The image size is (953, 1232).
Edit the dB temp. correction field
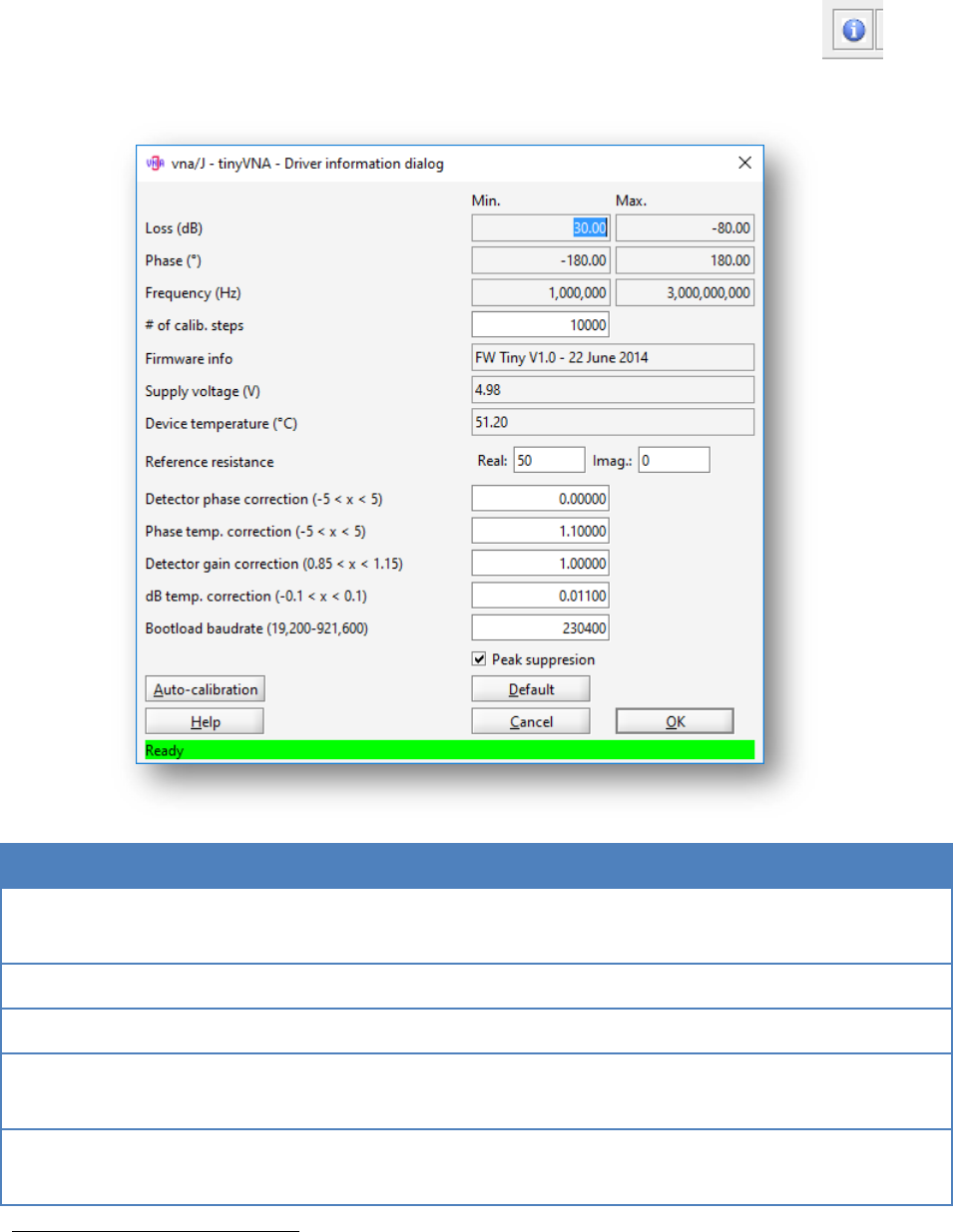click(541, 596)
